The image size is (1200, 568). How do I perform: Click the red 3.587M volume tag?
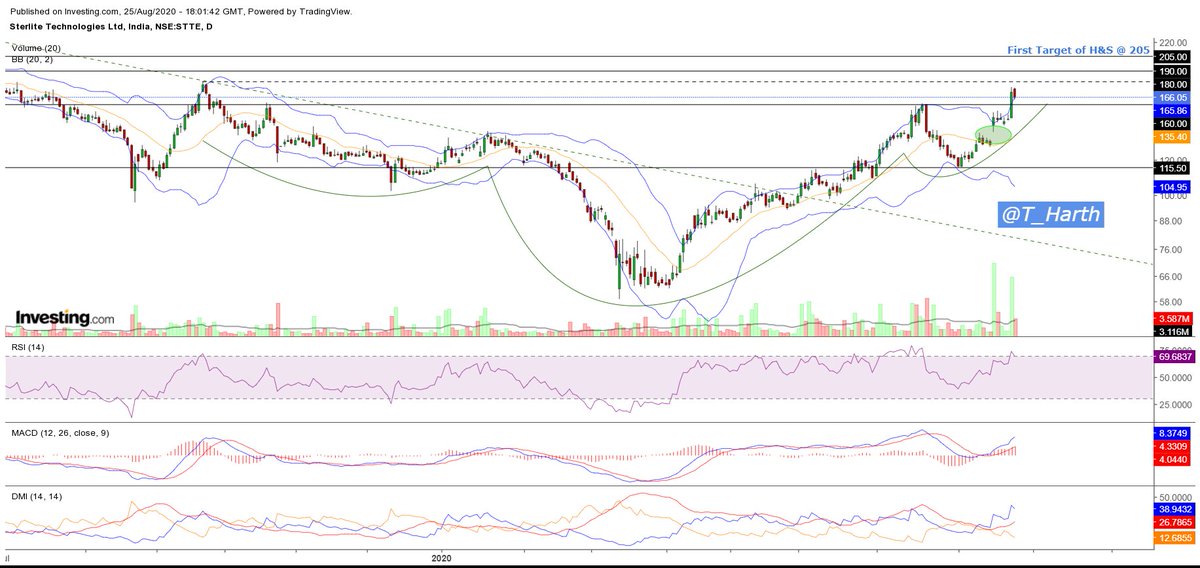[1173, 318]
